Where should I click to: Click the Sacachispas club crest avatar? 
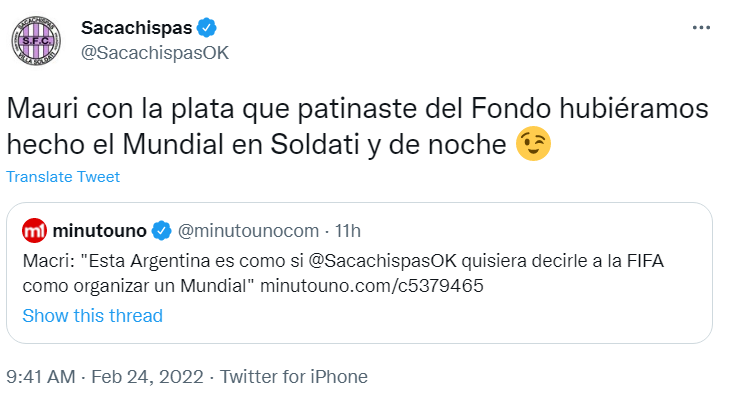[36, 41]
